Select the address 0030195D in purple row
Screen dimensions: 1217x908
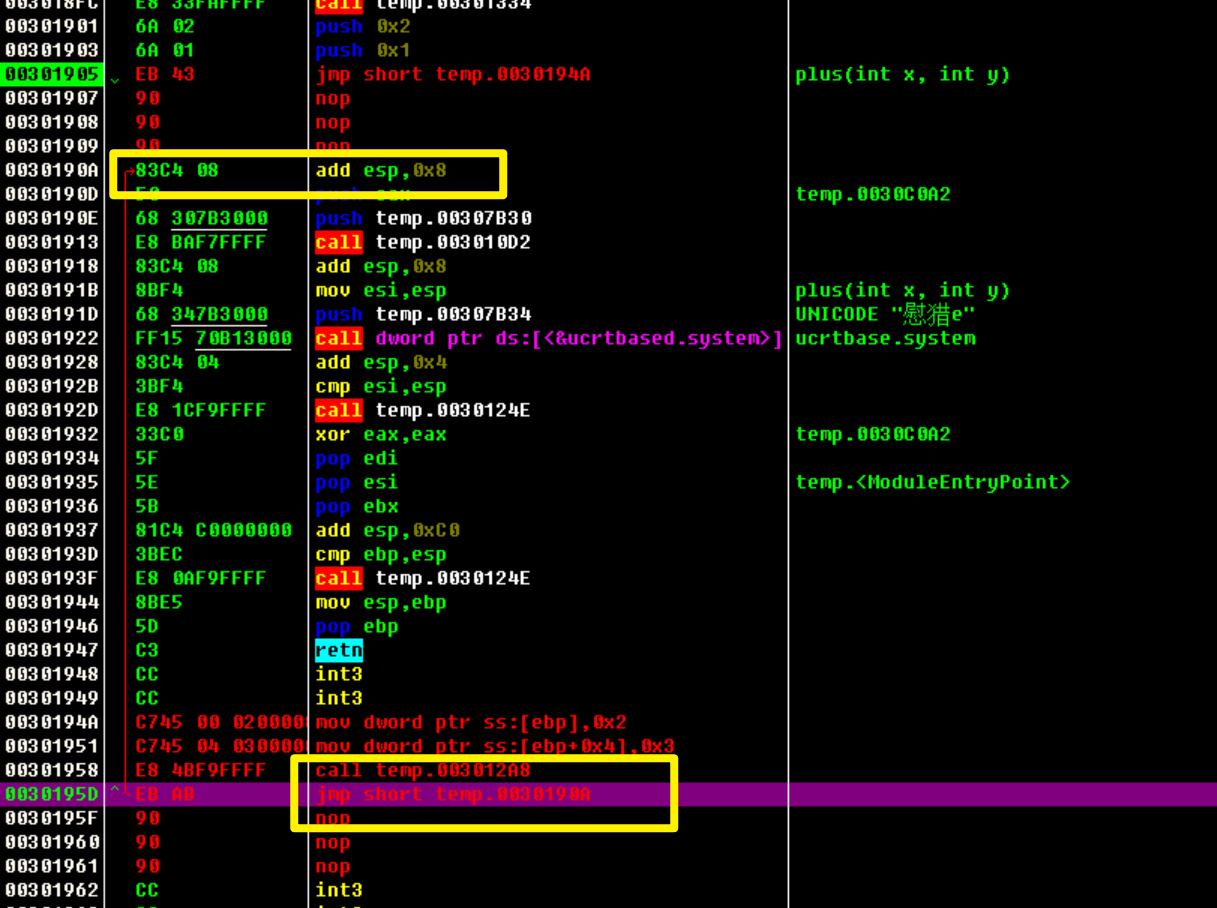click(x=52, y=794)
